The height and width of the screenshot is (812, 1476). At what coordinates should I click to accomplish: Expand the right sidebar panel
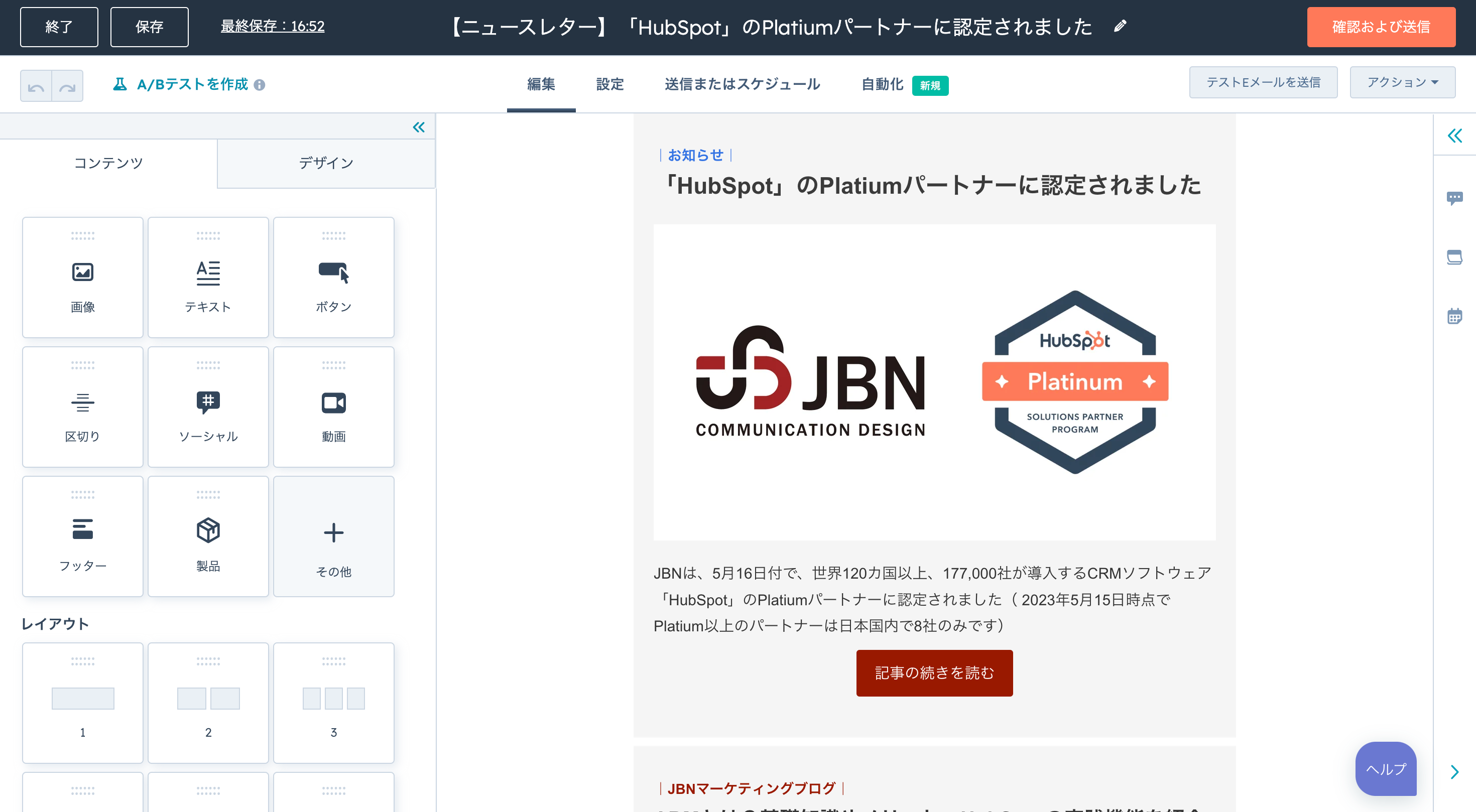(1454, 136)
